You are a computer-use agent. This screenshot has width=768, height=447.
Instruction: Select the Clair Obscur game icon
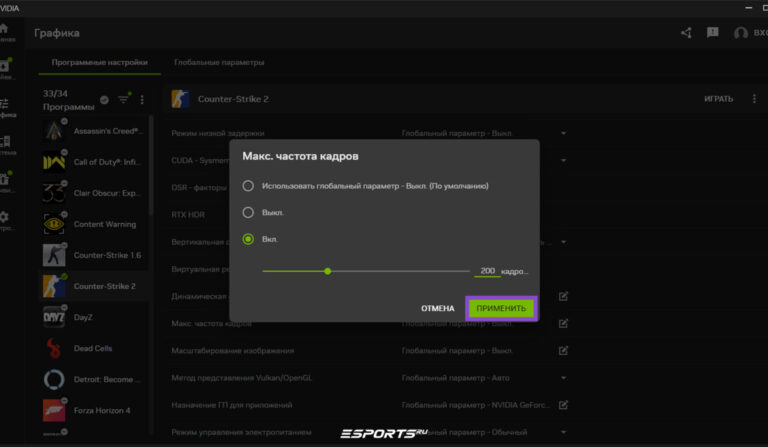click(x=54, y=193)
